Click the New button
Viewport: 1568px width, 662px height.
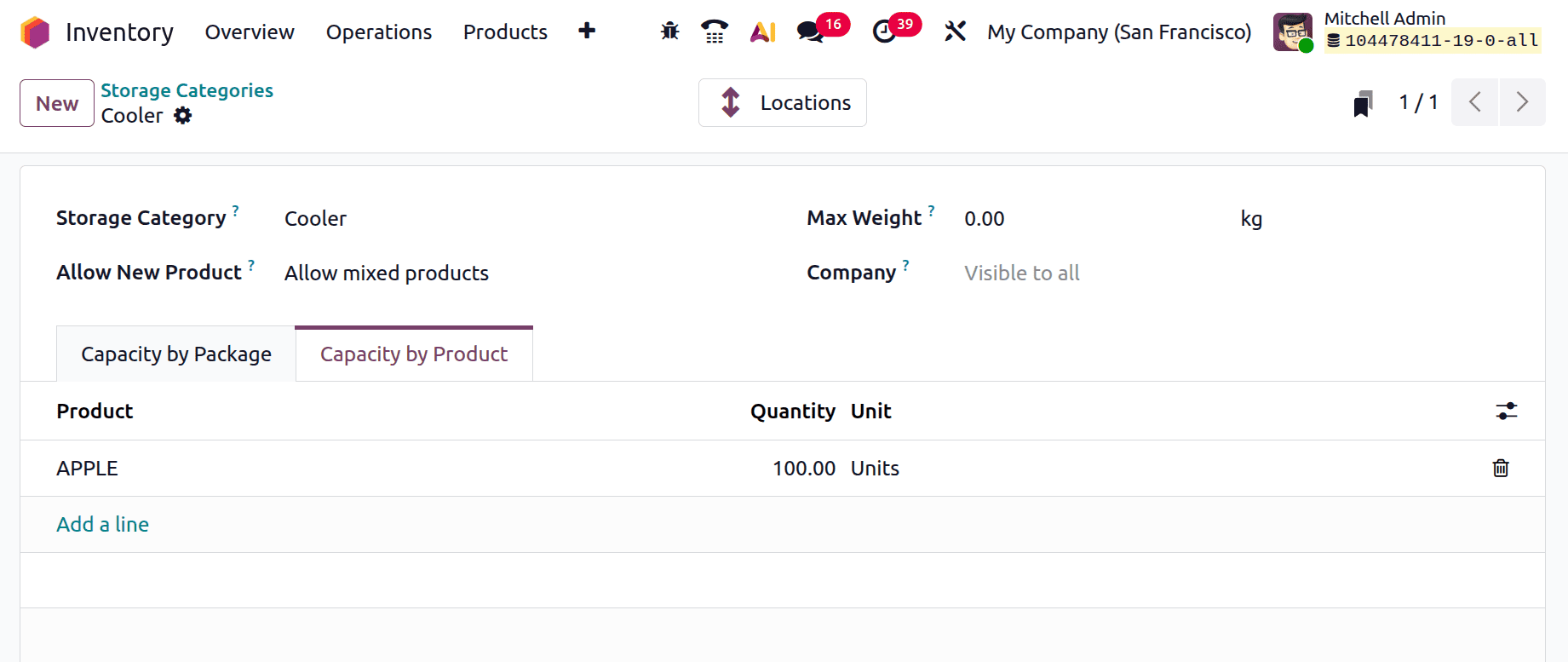click(57, 103)
